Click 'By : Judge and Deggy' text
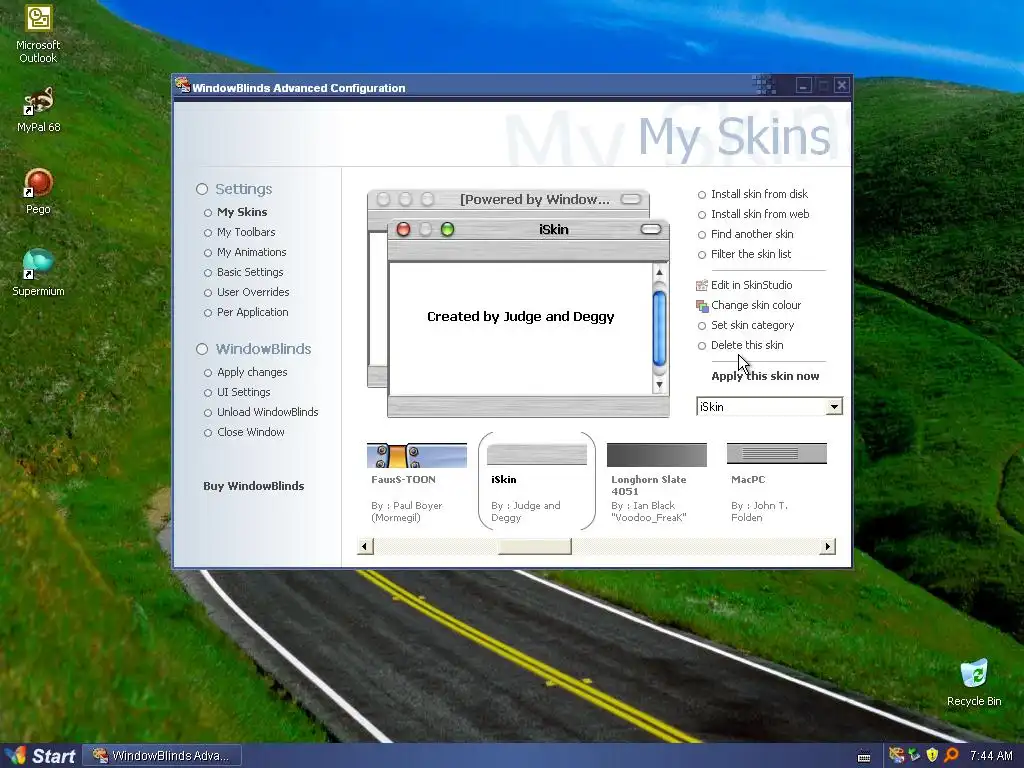 (x=526, y=511)
